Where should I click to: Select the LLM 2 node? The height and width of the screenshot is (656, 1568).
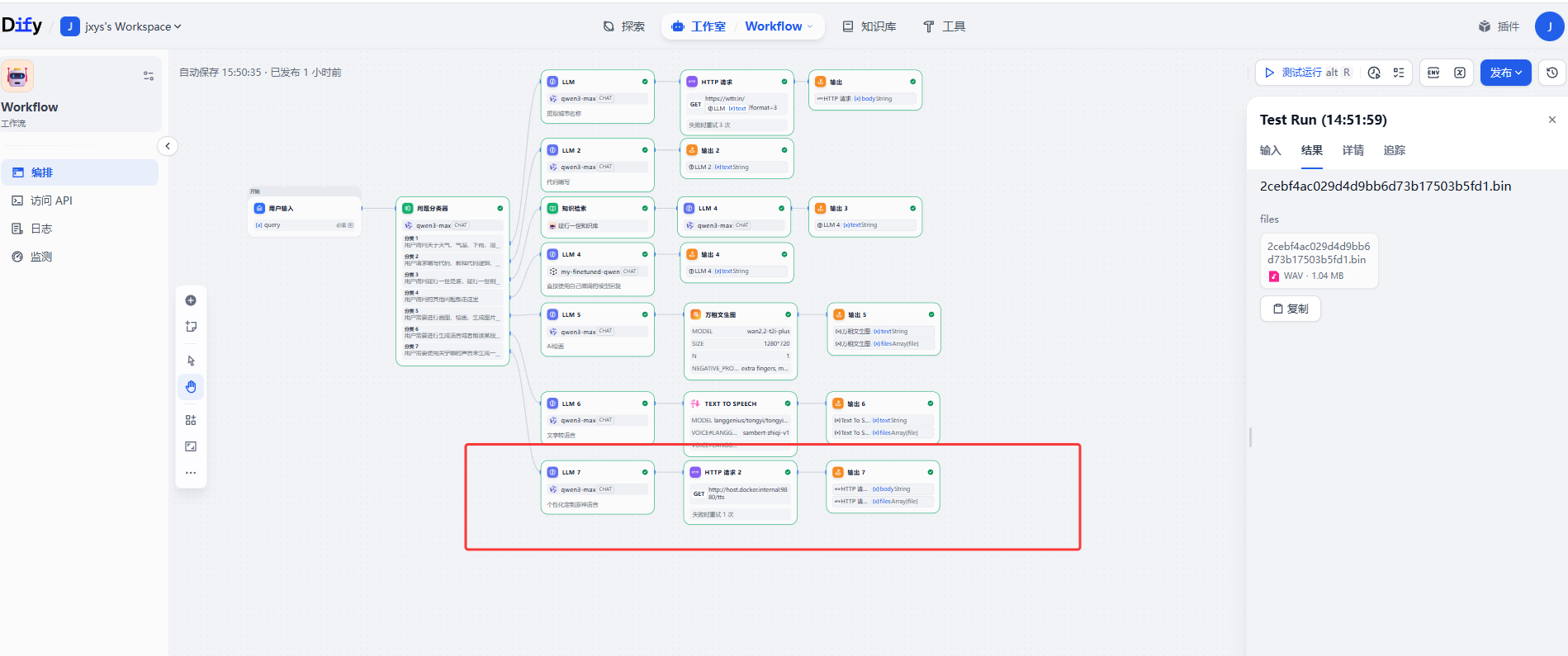click(x=598, y=165)
